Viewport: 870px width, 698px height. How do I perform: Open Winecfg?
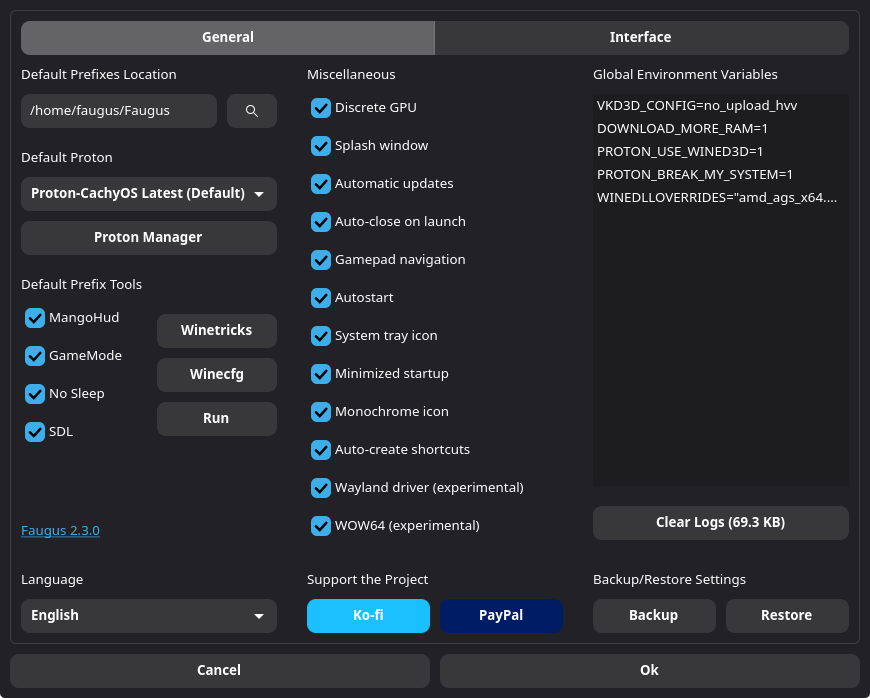pos(216,375)
